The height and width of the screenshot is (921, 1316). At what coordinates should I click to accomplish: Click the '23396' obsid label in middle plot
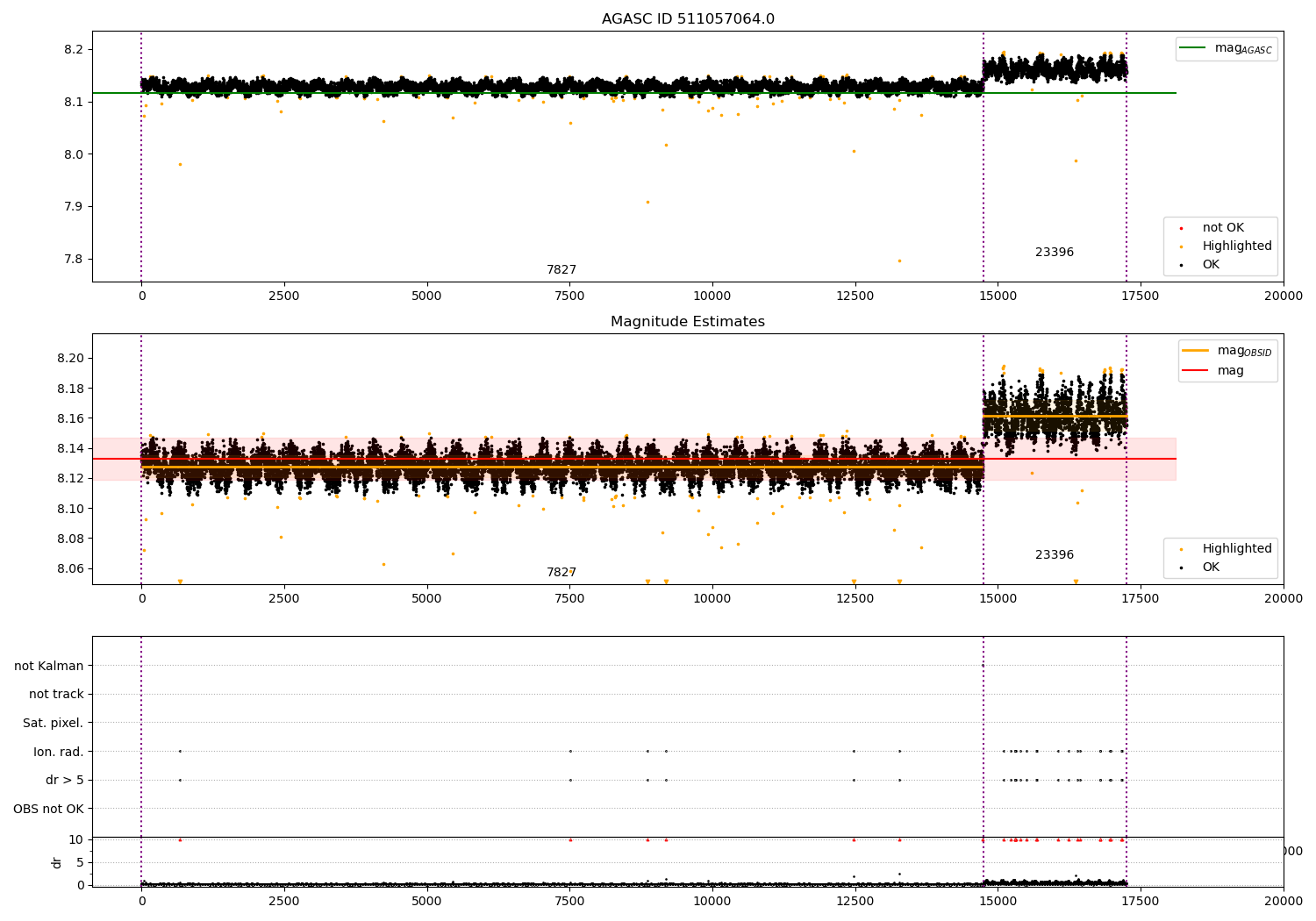[x=1055, y=555]
